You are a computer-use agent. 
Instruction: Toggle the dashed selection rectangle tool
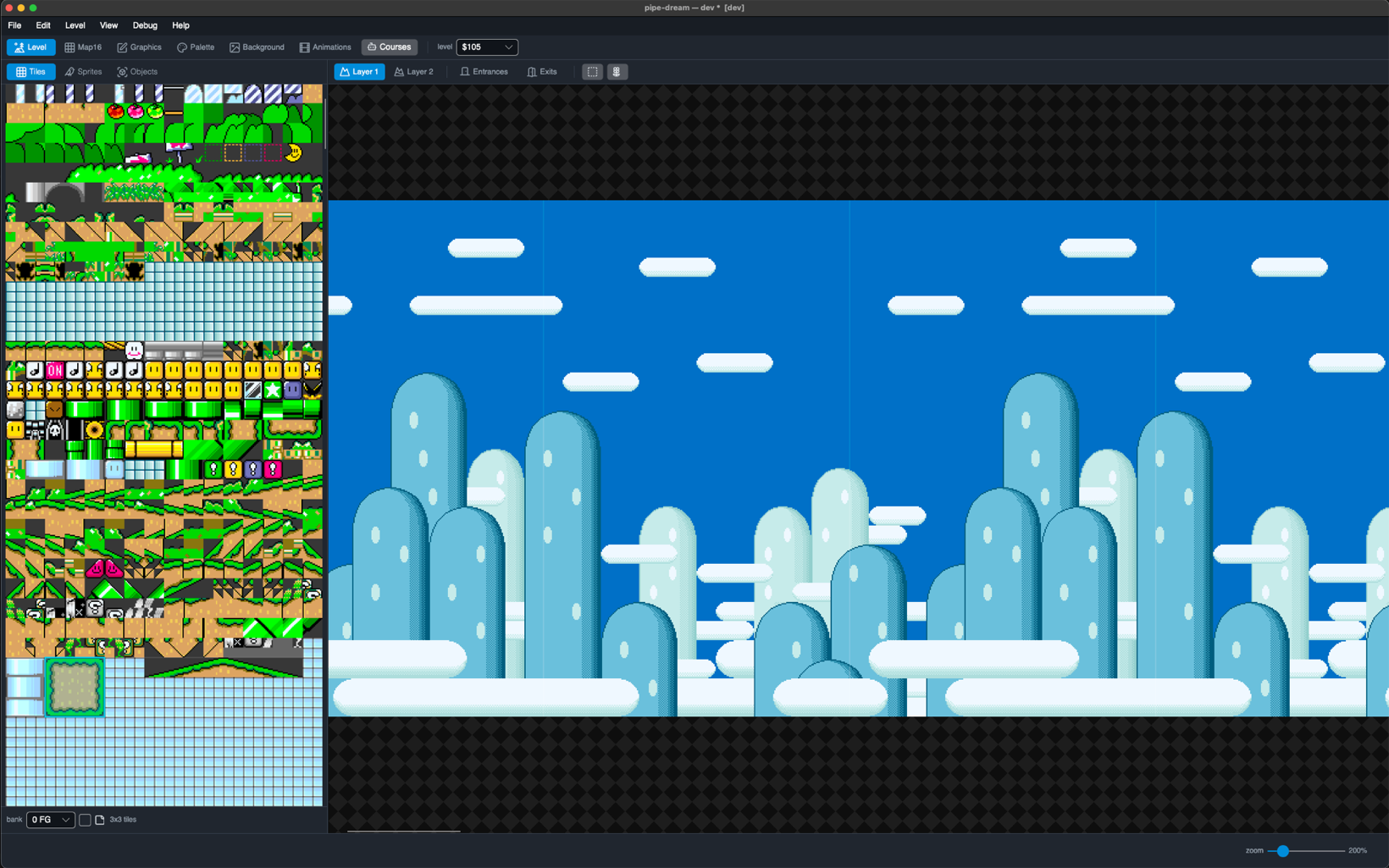tap(592, 72)
